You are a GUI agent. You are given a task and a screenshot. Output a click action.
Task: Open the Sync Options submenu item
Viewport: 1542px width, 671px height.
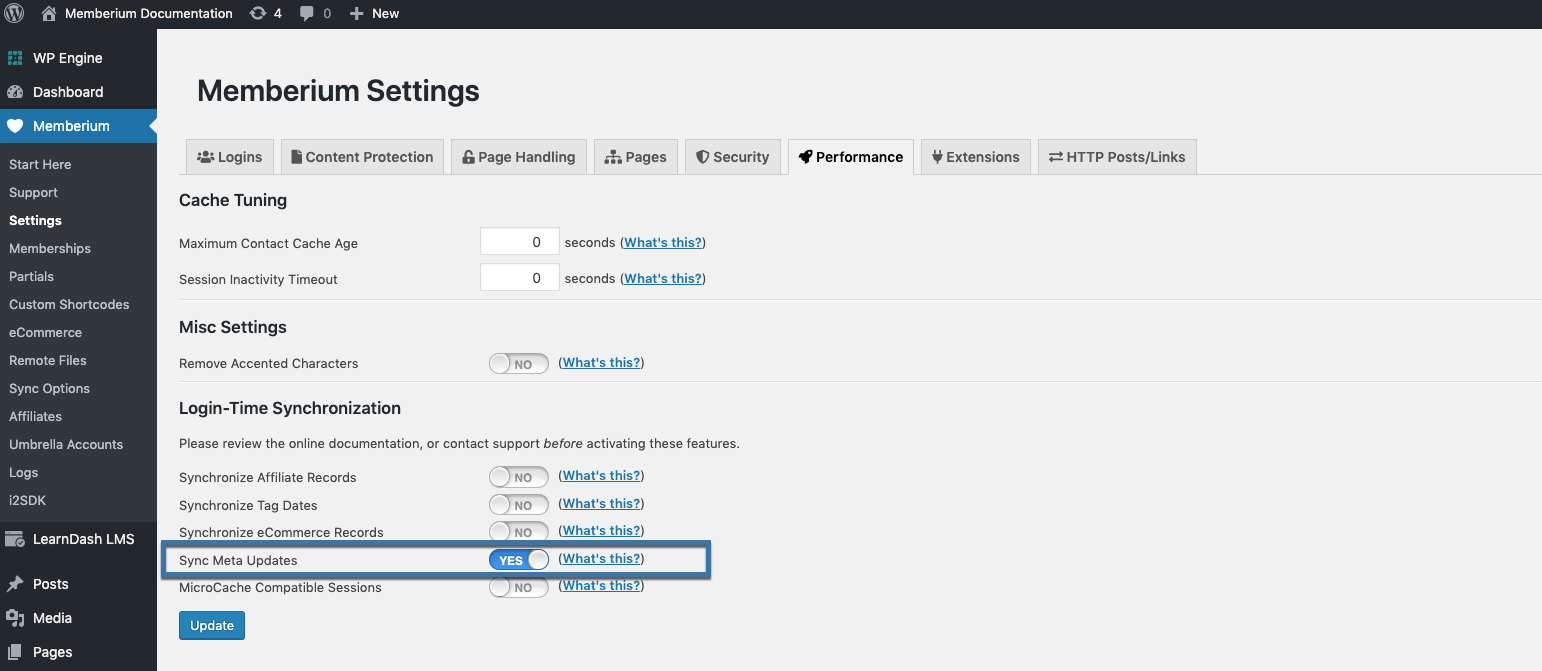coord(50,388)
